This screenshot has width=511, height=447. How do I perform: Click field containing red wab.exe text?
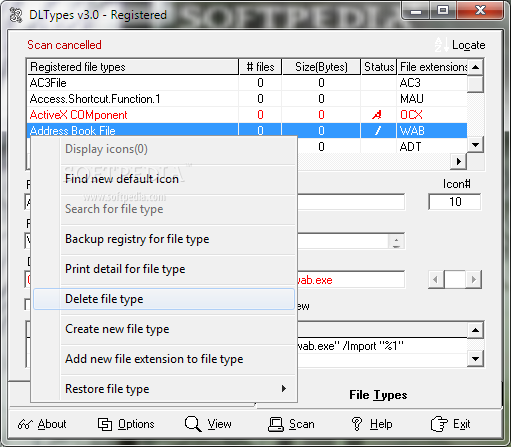(x=350, y=280)
